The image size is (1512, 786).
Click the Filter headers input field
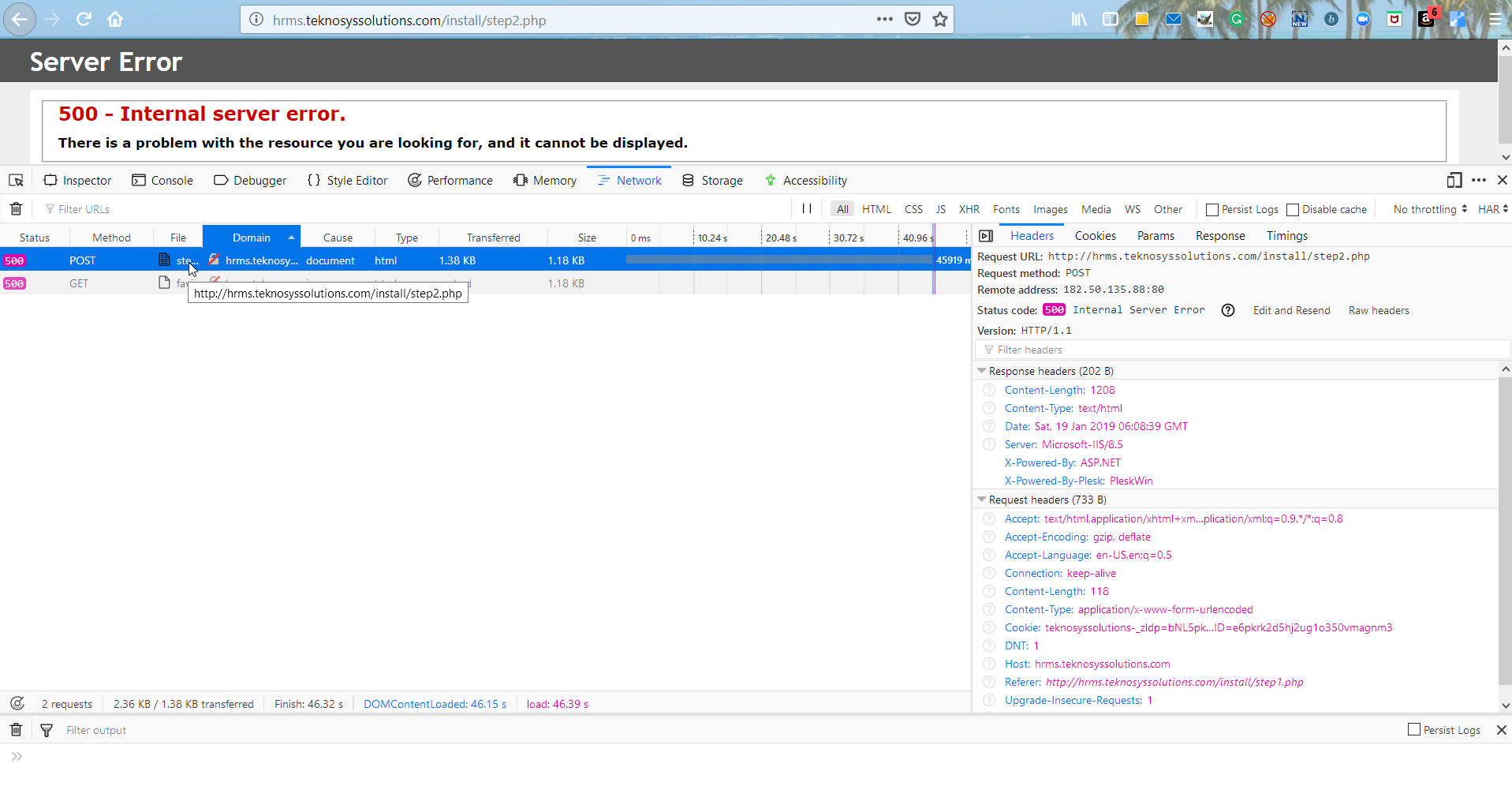point(1242,350)
